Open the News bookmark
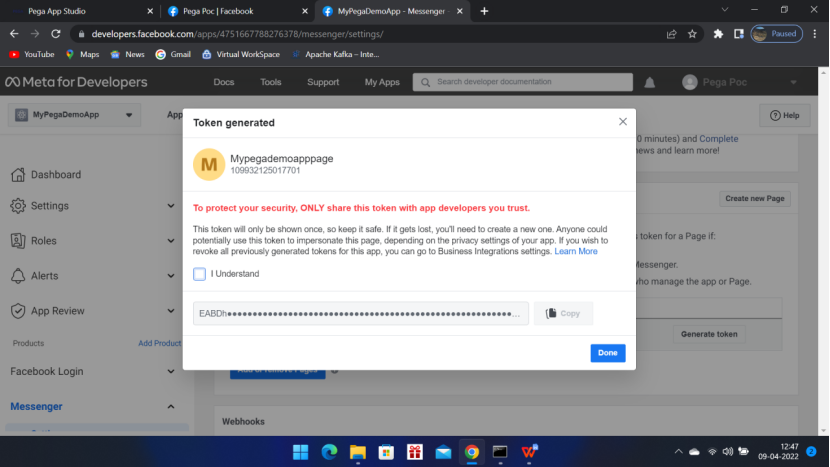 coord(127,54)
